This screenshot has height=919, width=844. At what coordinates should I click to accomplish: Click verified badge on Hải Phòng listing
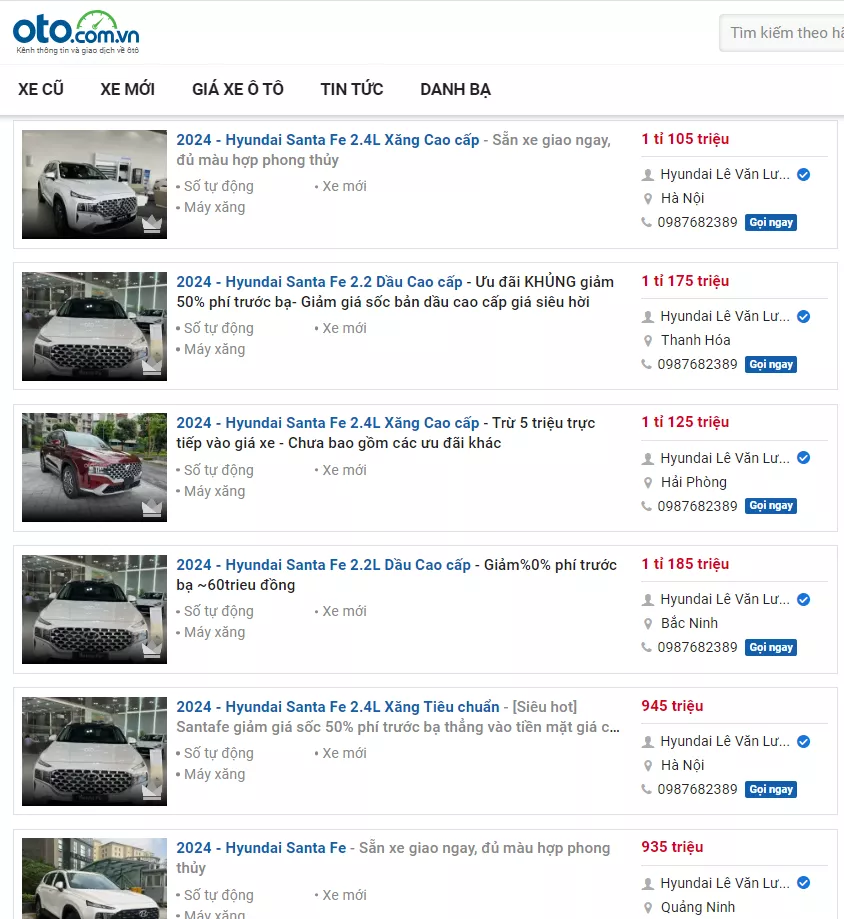(804, 458)
